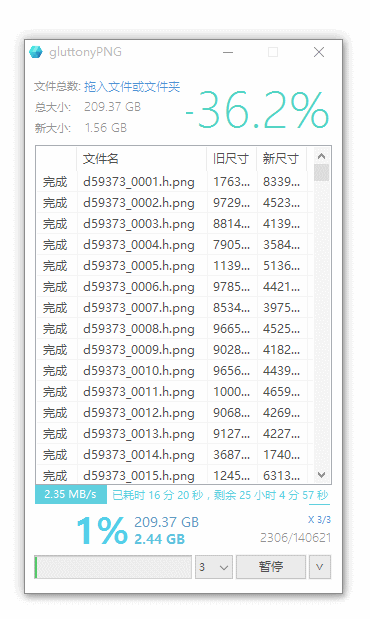Select row d59373_0007.h.png
The image size is (370, 619).
coord(175,308)
